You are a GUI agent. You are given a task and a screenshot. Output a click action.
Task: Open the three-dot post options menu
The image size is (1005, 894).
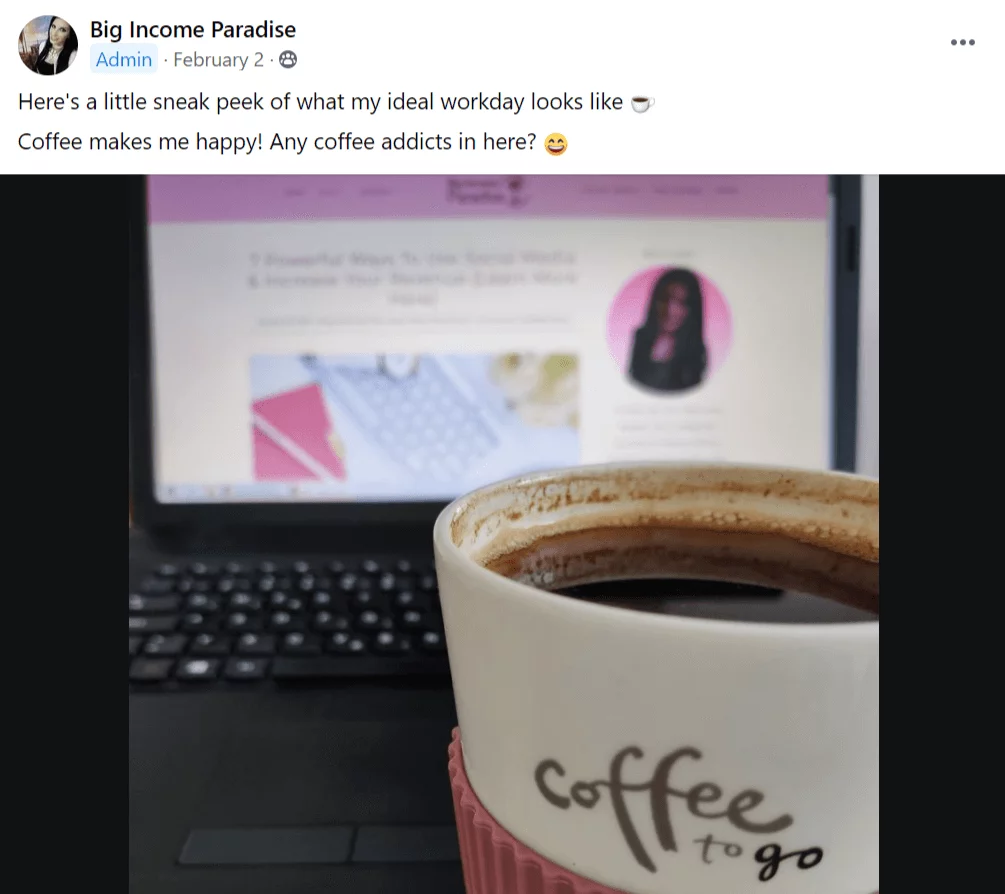pos(962,42)
